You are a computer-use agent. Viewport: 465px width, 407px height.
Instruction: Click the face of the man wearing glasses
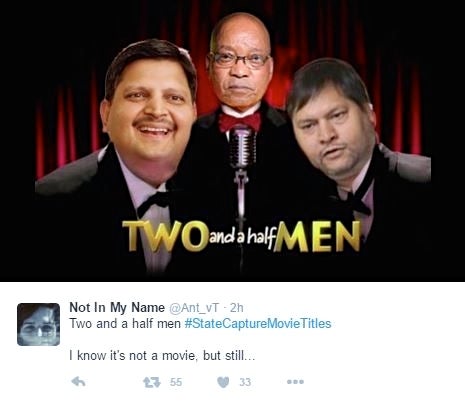pos(239,63)
